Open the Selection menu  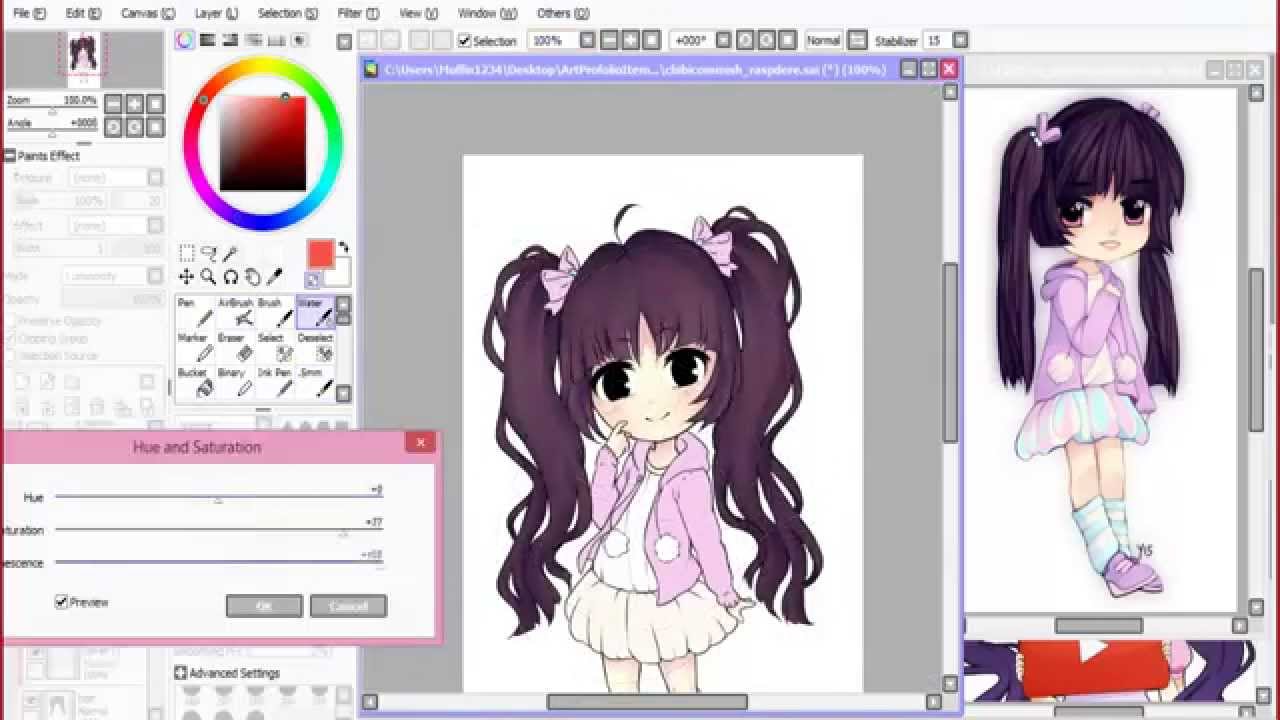(288, 13)
